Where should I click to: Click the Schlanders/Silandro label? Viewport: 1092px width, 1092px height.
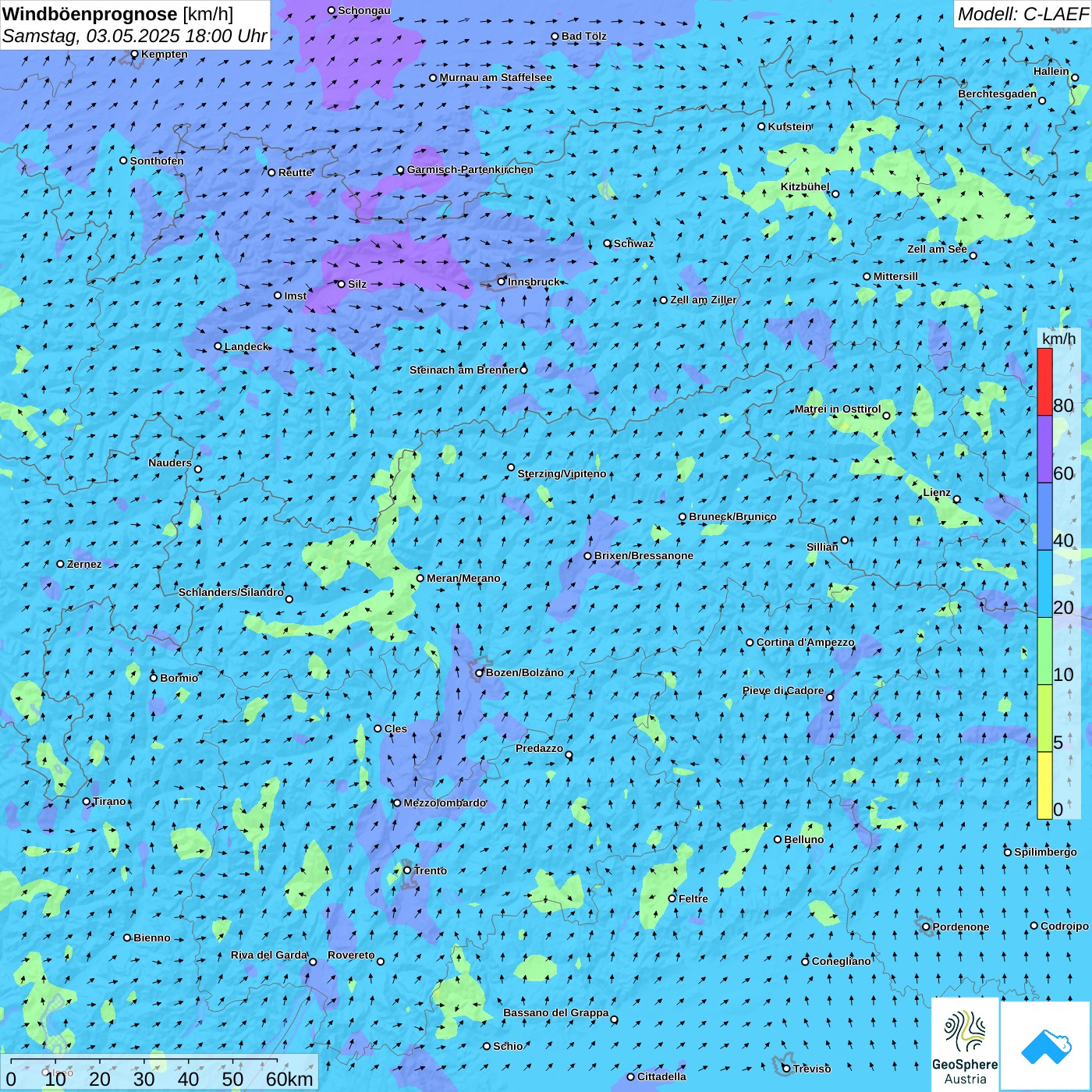[231, 592]
